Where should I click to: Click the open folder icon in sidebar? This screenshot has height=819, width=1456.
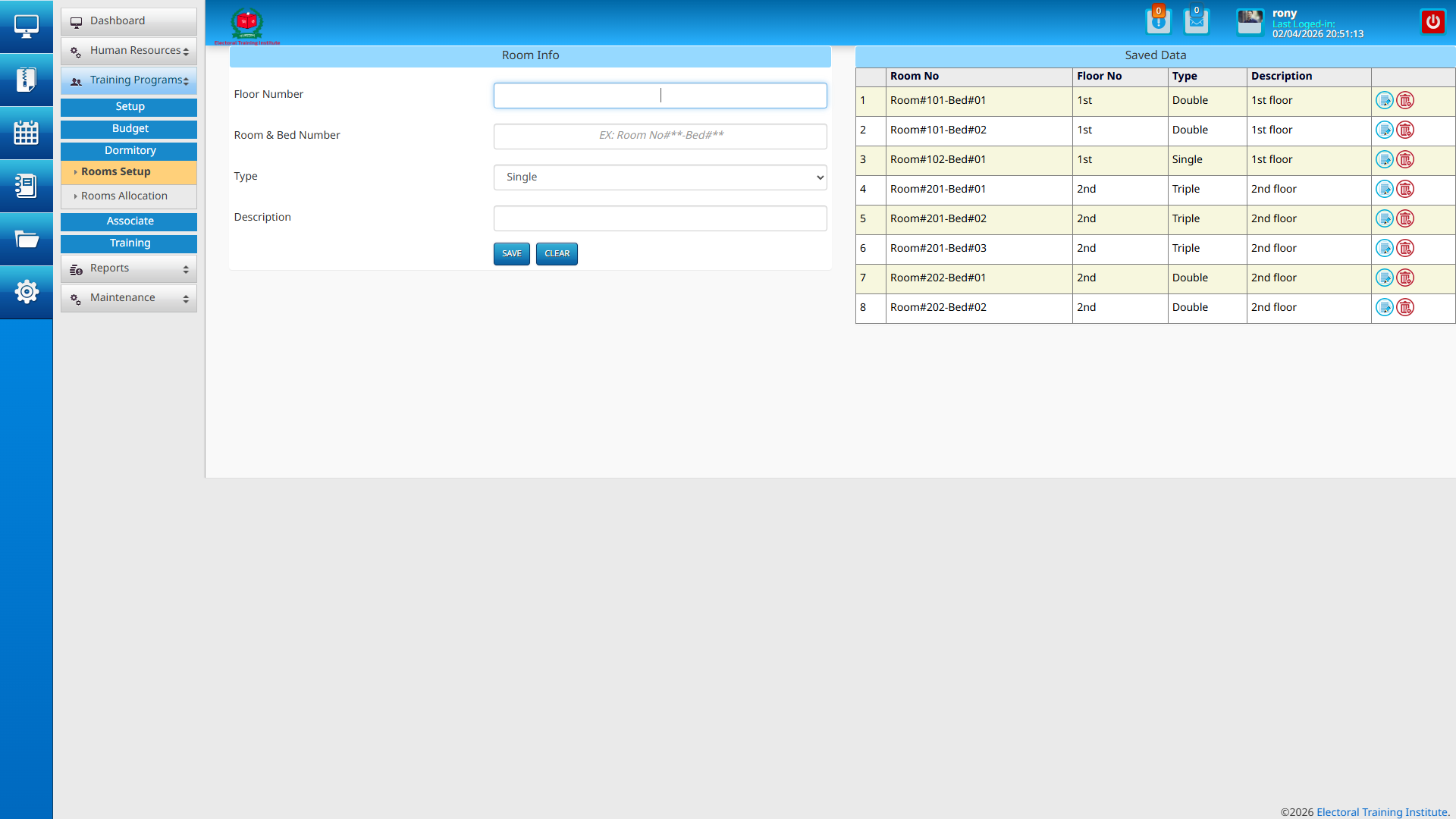point(27,240)
